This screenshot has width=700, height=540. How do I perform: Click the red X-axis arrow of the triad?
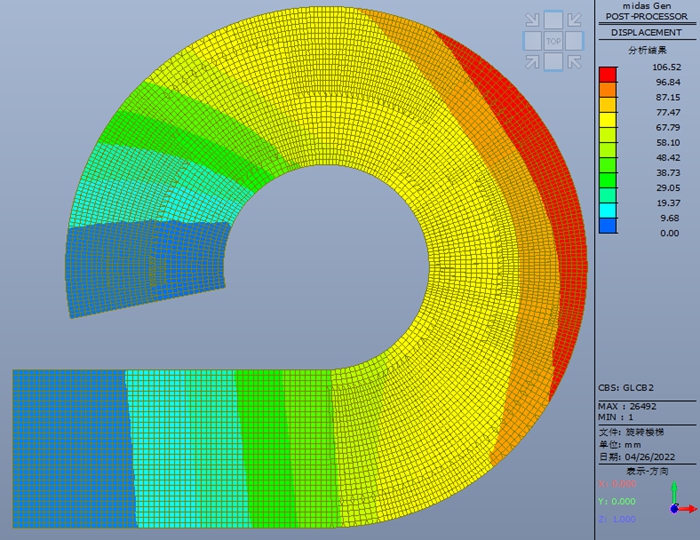coord(691,509)
